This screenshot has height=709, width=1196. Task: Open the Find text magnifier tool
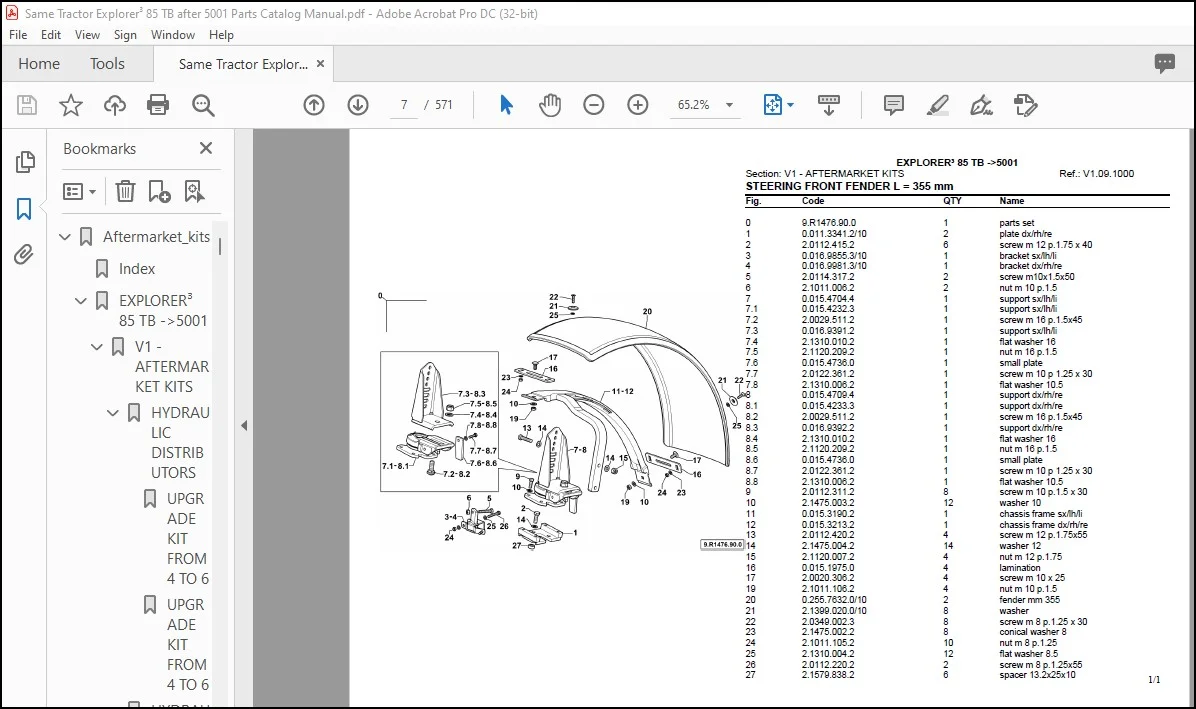pos(203,105)
